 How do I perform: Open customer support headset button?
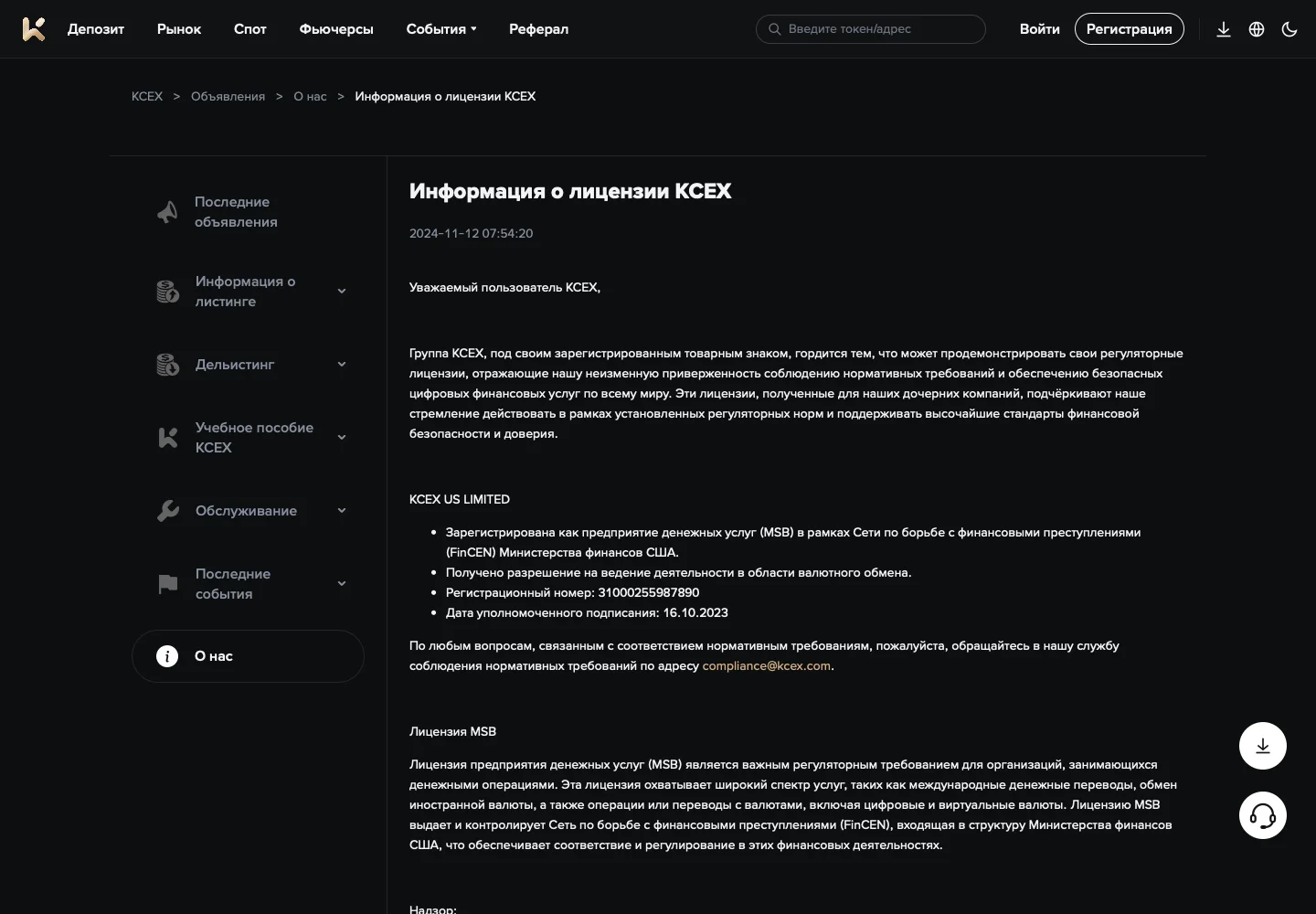coord(1263,815)
